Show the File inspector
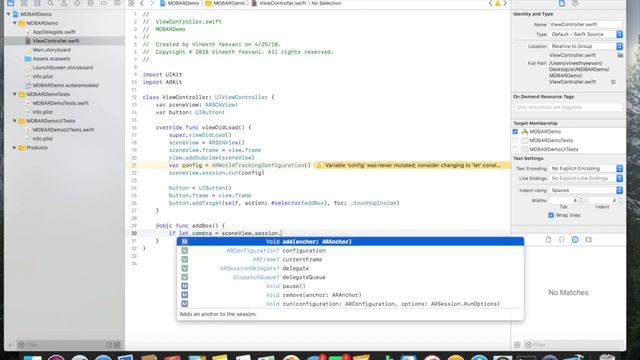This screenshot has width=640, height=360. pyautogui.click(x=562, y=3)
